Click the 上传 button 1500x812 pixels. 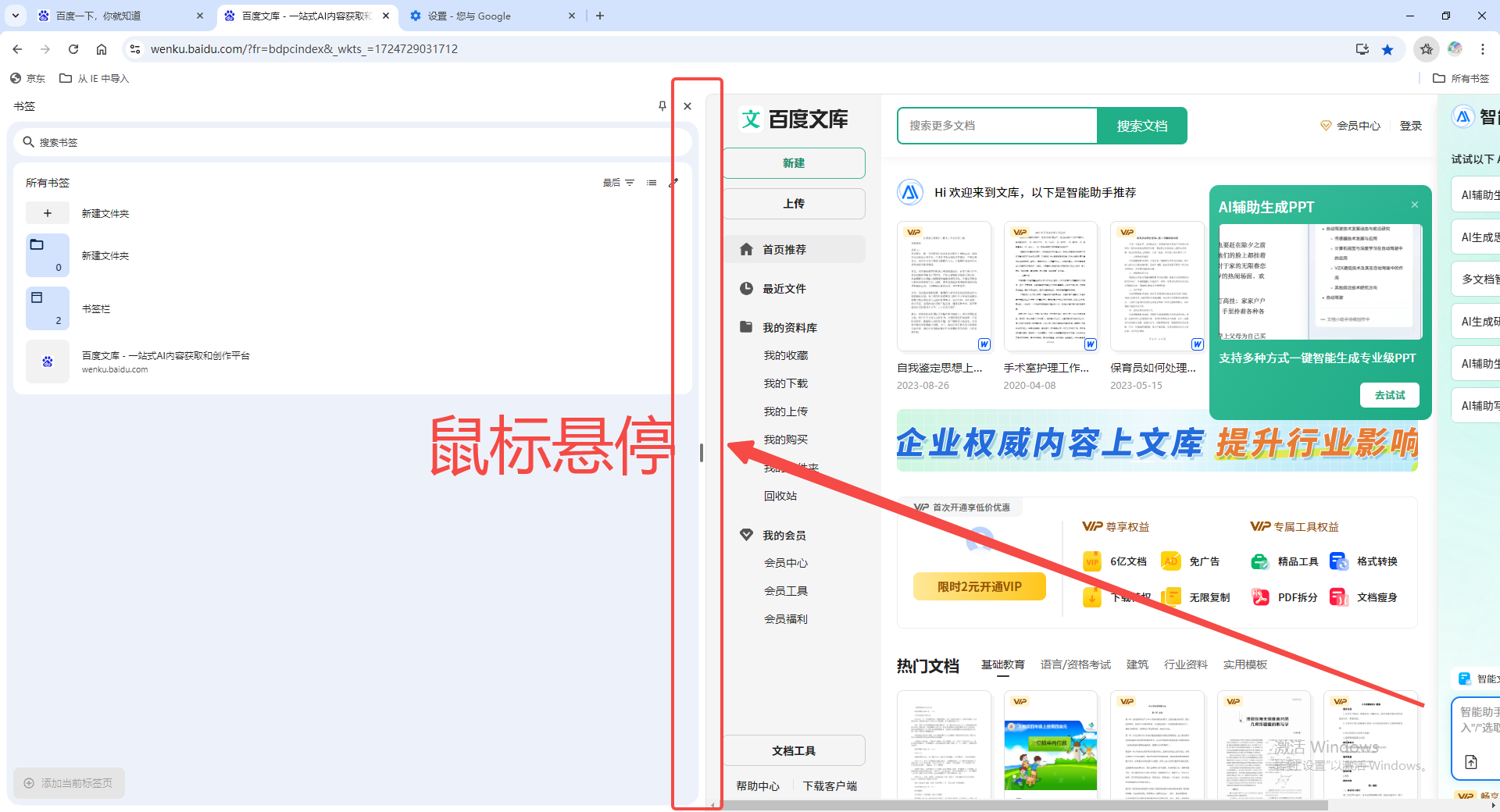[794, 204]
